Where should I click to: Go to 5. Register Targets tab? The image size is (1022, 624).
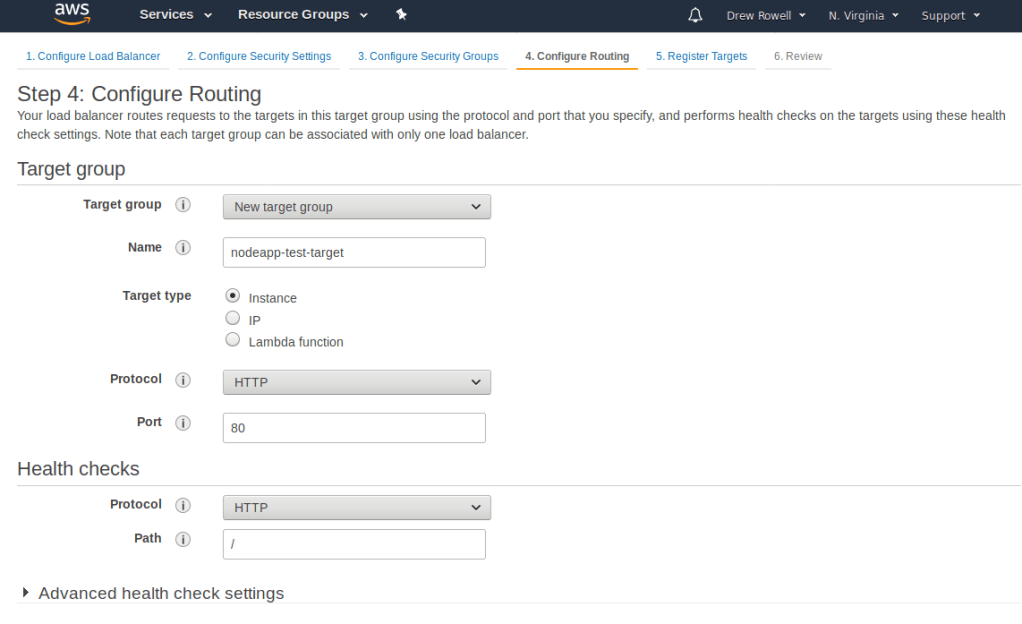pyautogui.click(x=701, y=56)
